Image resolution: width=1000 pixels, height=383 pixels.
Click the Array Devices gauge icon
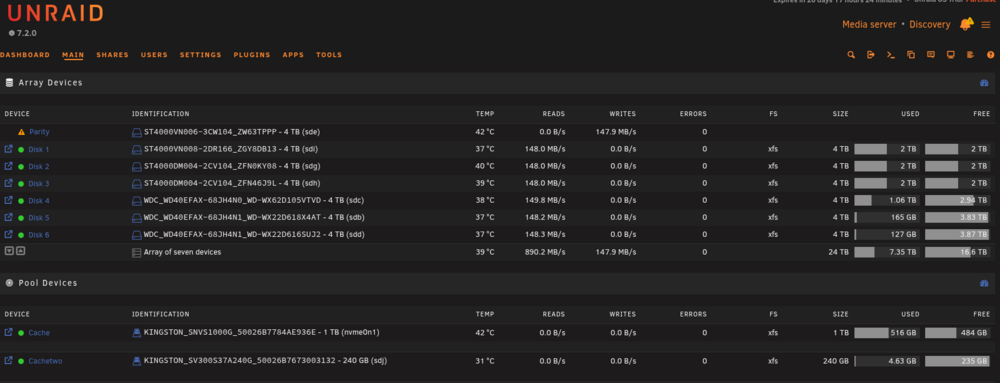click(983, 83)
